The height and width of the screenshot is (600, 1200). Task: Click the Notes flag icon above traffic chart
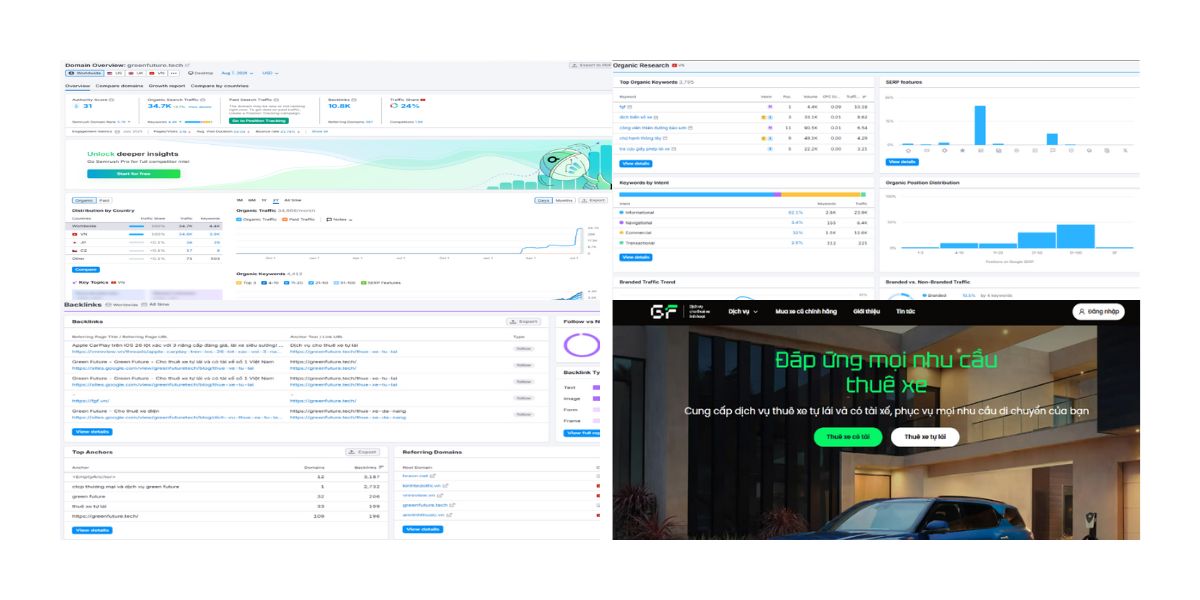[328, 219]
